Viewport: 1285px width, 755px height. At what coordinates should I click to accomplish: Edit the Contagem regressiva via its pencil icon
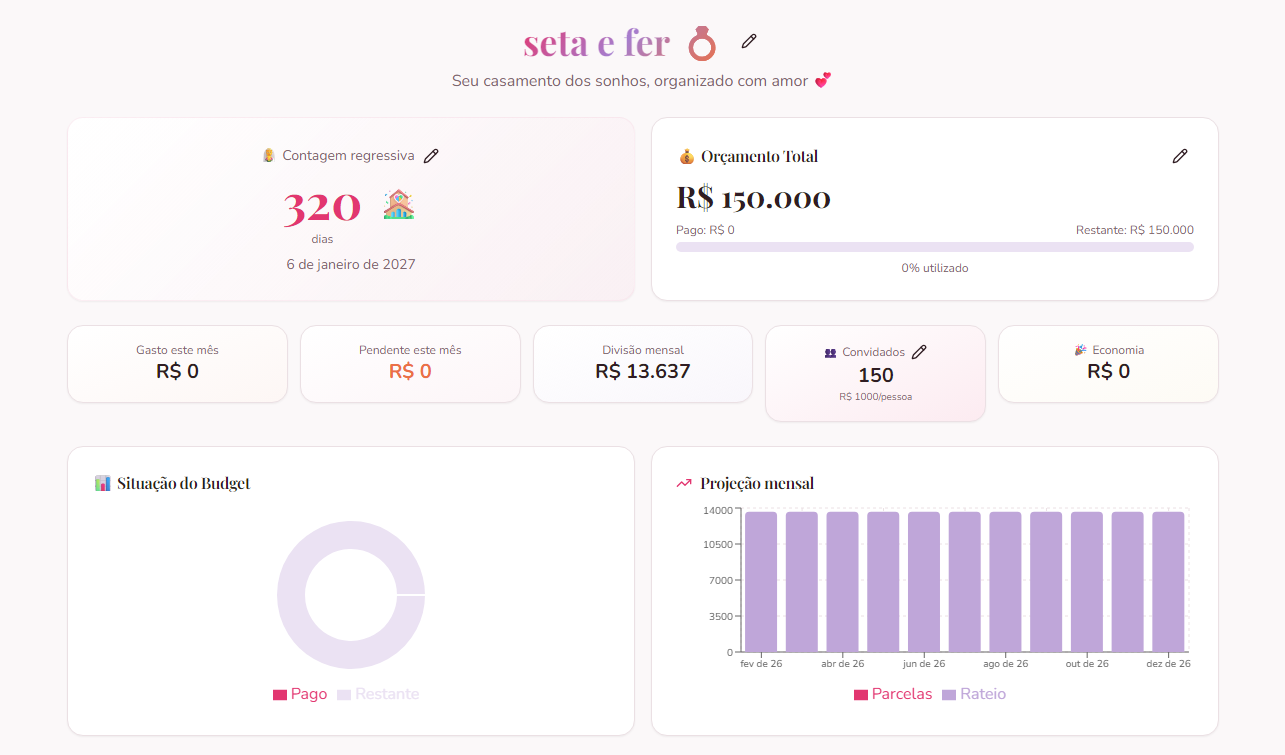tap(432, 156)
